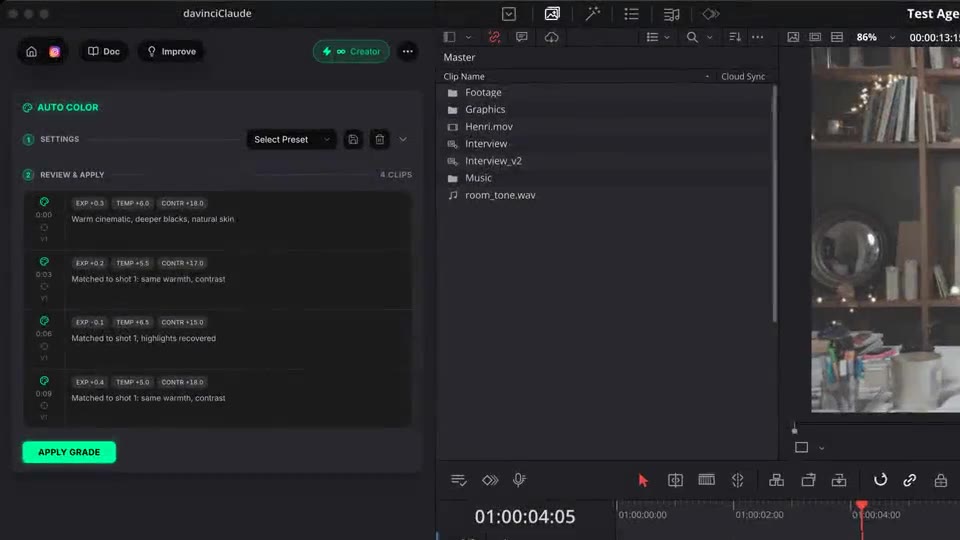This screenshot has height=540, width=960.
Task: Click the refresh circle on 0:06 clip
Action: [x=44, y=346]
